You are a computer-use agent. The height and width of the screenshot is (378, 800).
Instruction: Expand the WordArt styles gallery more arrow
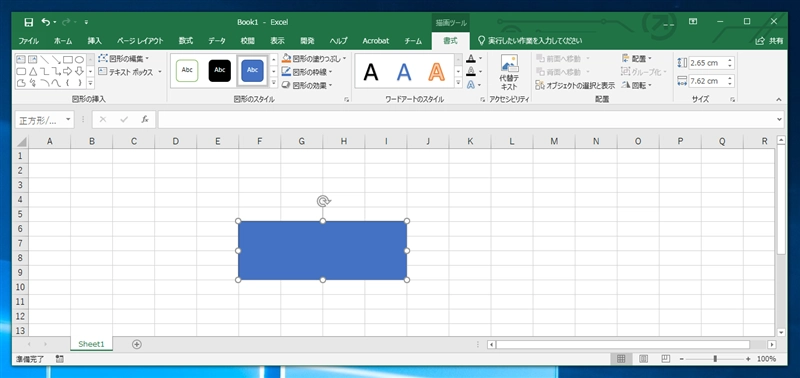458,83
